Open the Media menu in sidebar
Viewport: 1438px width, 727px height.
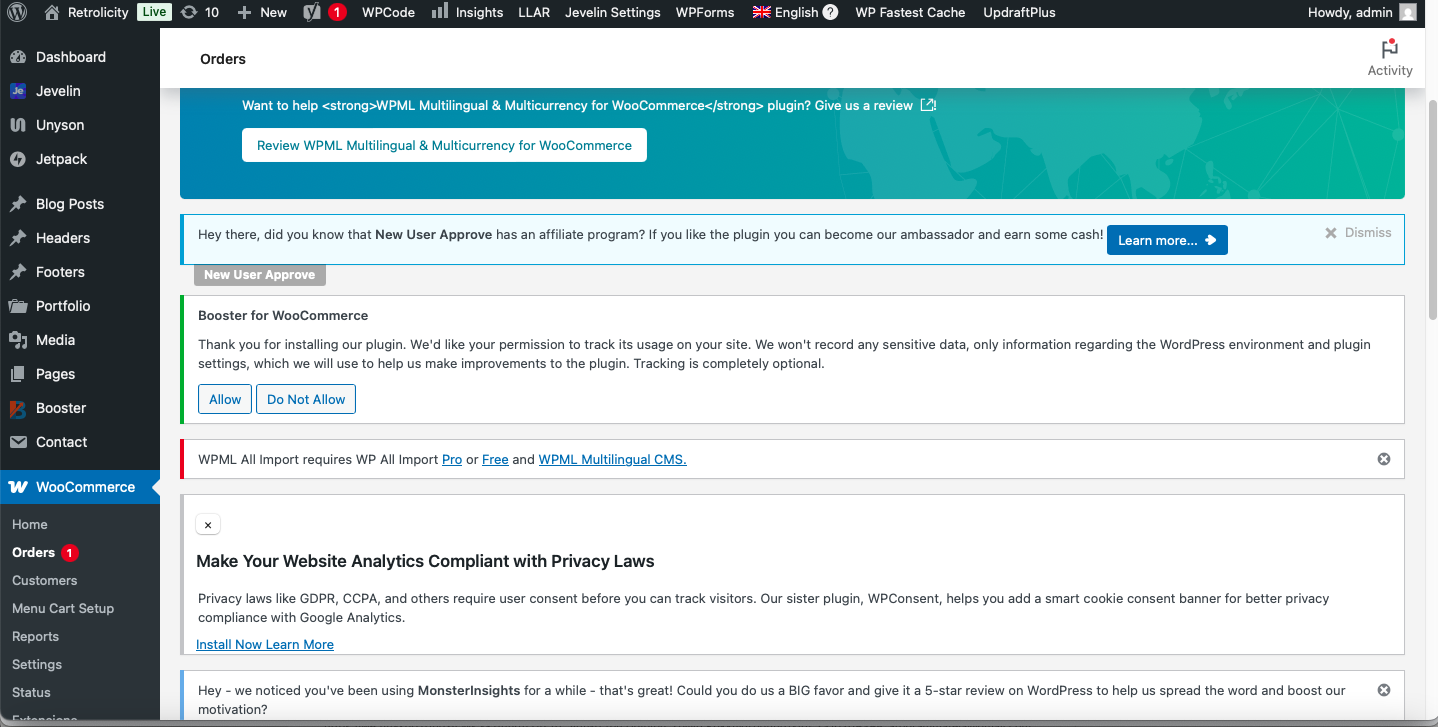[55, 340]
